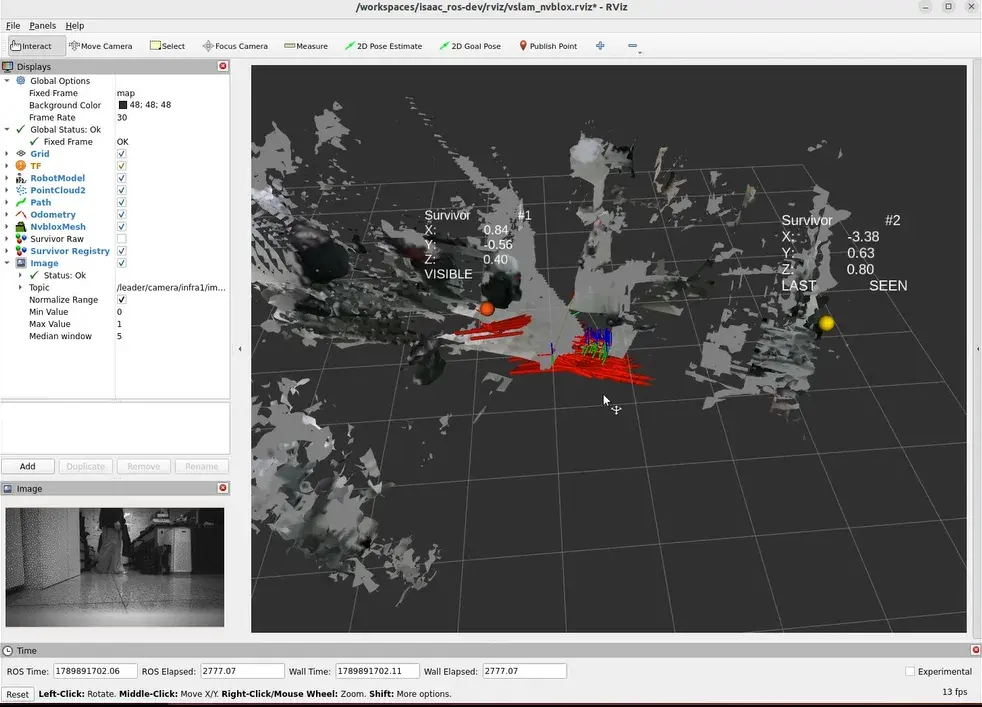982x707 pixels.
Task: Click the Wall Elapsed field
Action: [x=524, y=671]
